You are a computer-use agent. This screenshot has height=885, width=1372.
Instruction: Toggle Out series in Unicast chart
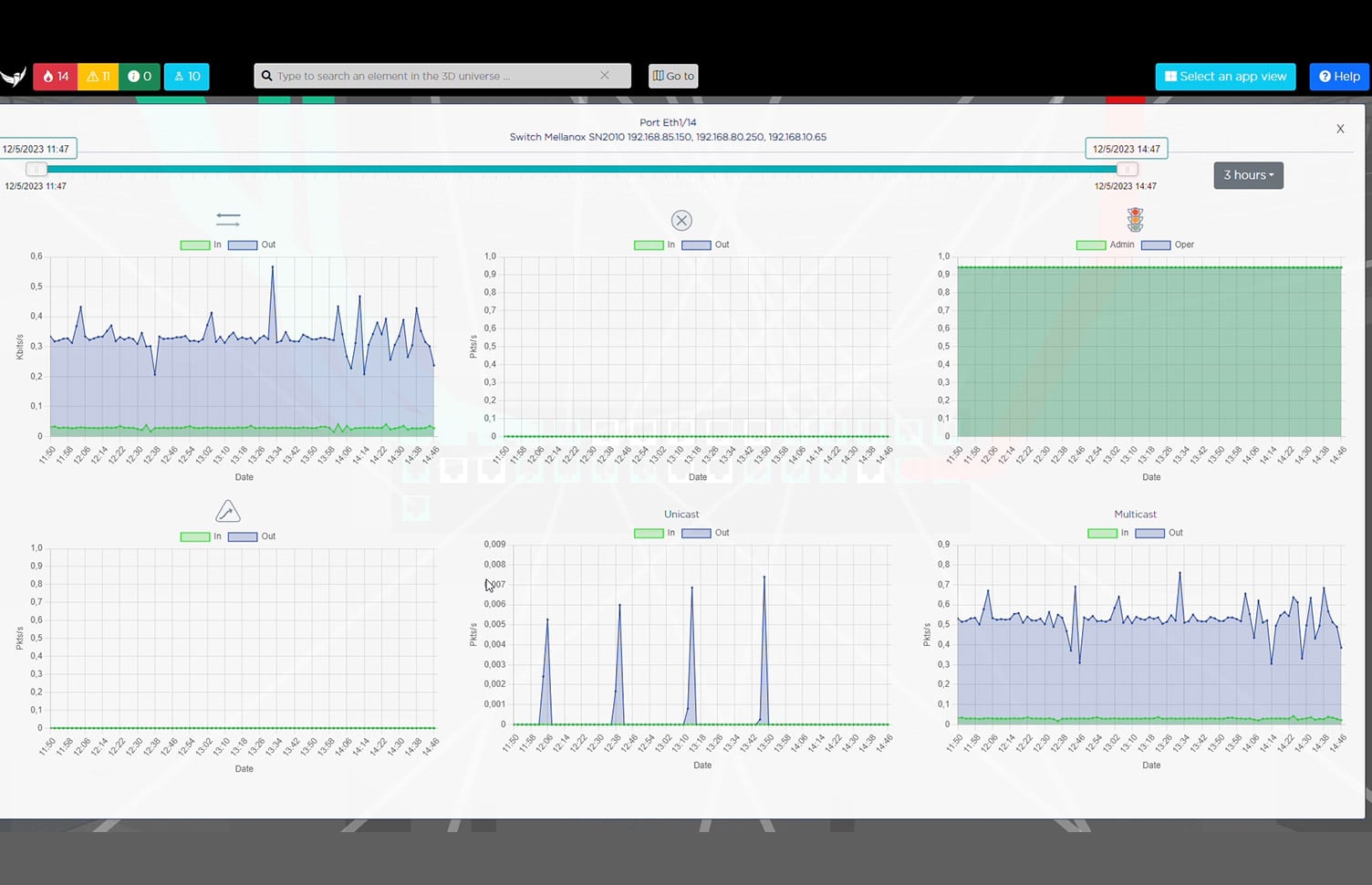point(706,533)
